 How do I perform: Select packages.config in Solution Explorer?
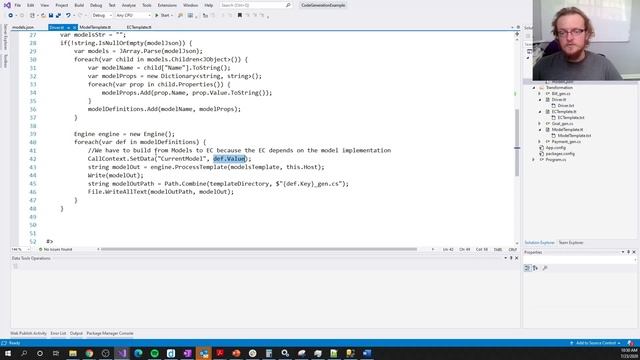click(560, 154)
